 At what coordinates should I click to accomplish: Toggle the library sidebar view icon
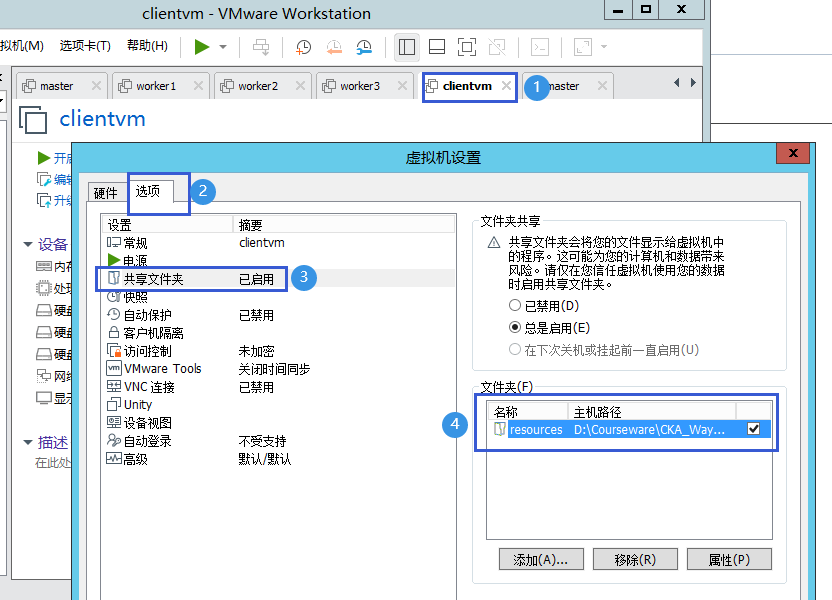coord(407,47)
